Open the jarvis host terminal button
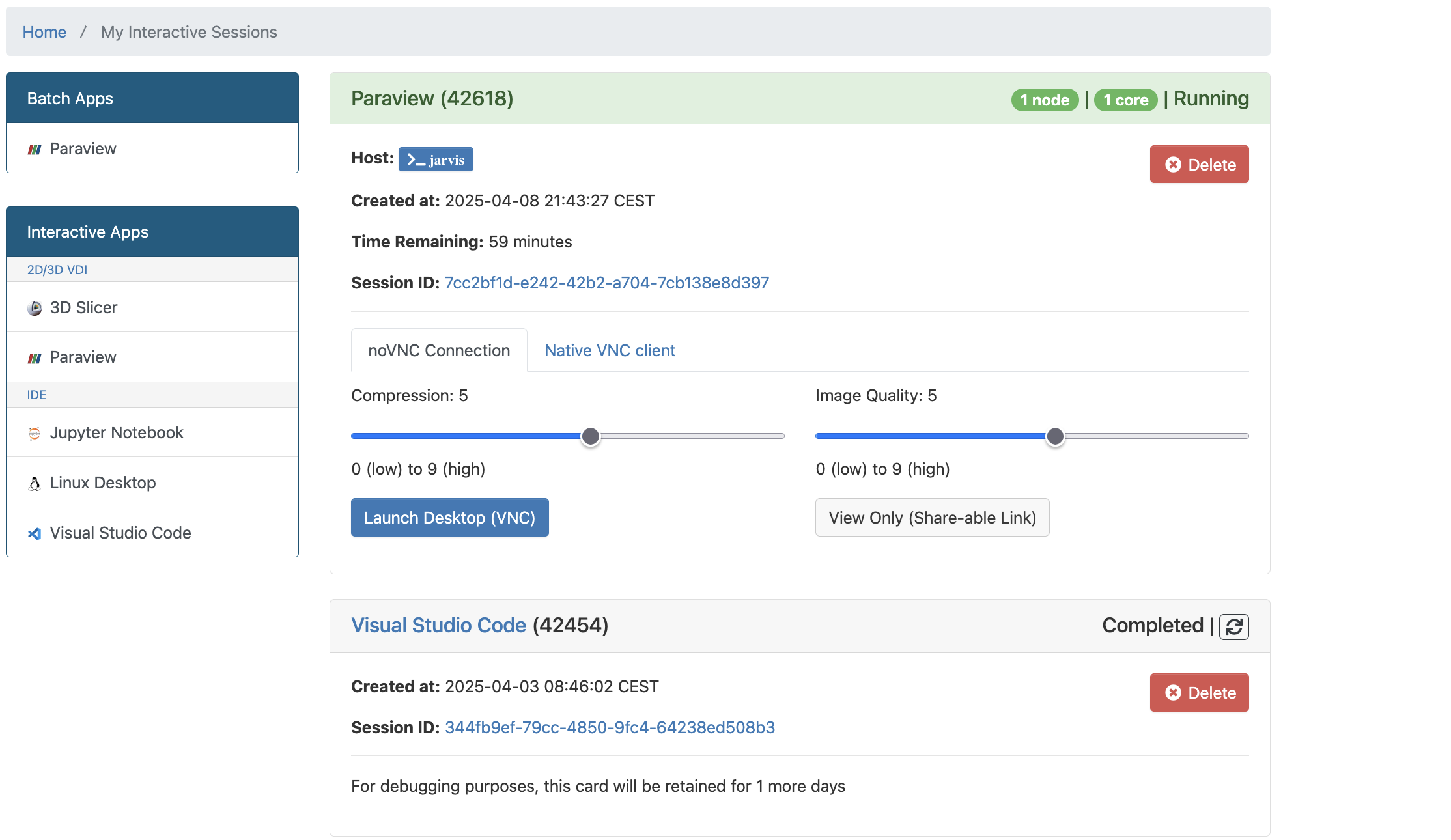This screenshot has height=840, width=1451. [436, 160]
